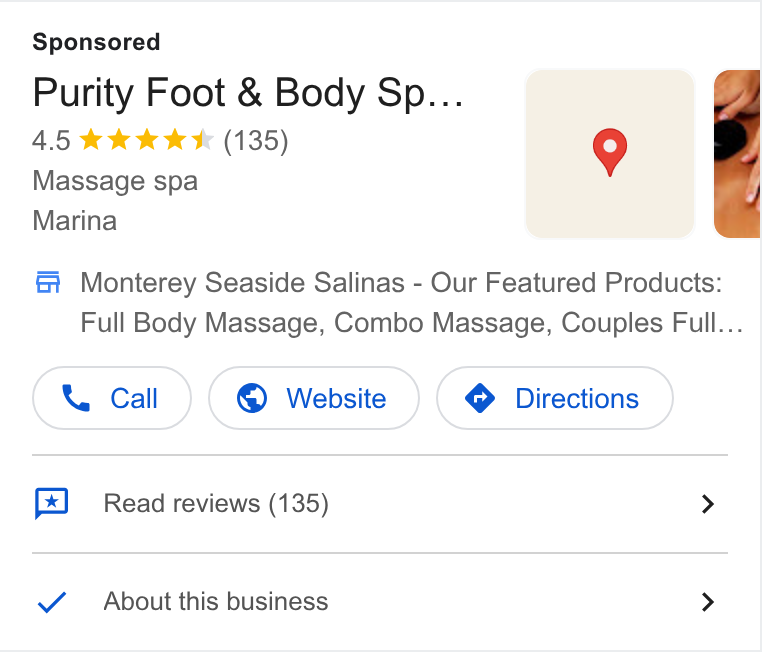Open the map thumbnail preview
Image resolution: width=762 pixels, height=652 pixels.
pos(610,154)
